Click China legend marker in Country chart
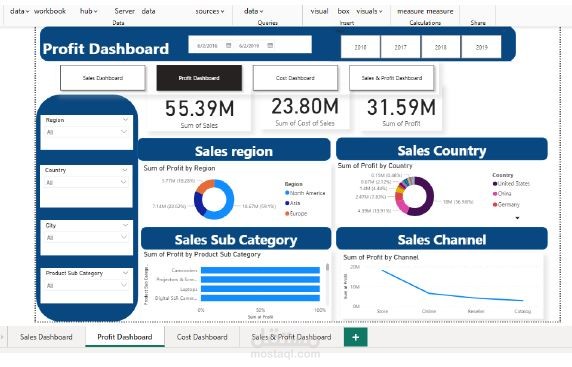This screenshot has width=572, height=367. coord(495,194)
